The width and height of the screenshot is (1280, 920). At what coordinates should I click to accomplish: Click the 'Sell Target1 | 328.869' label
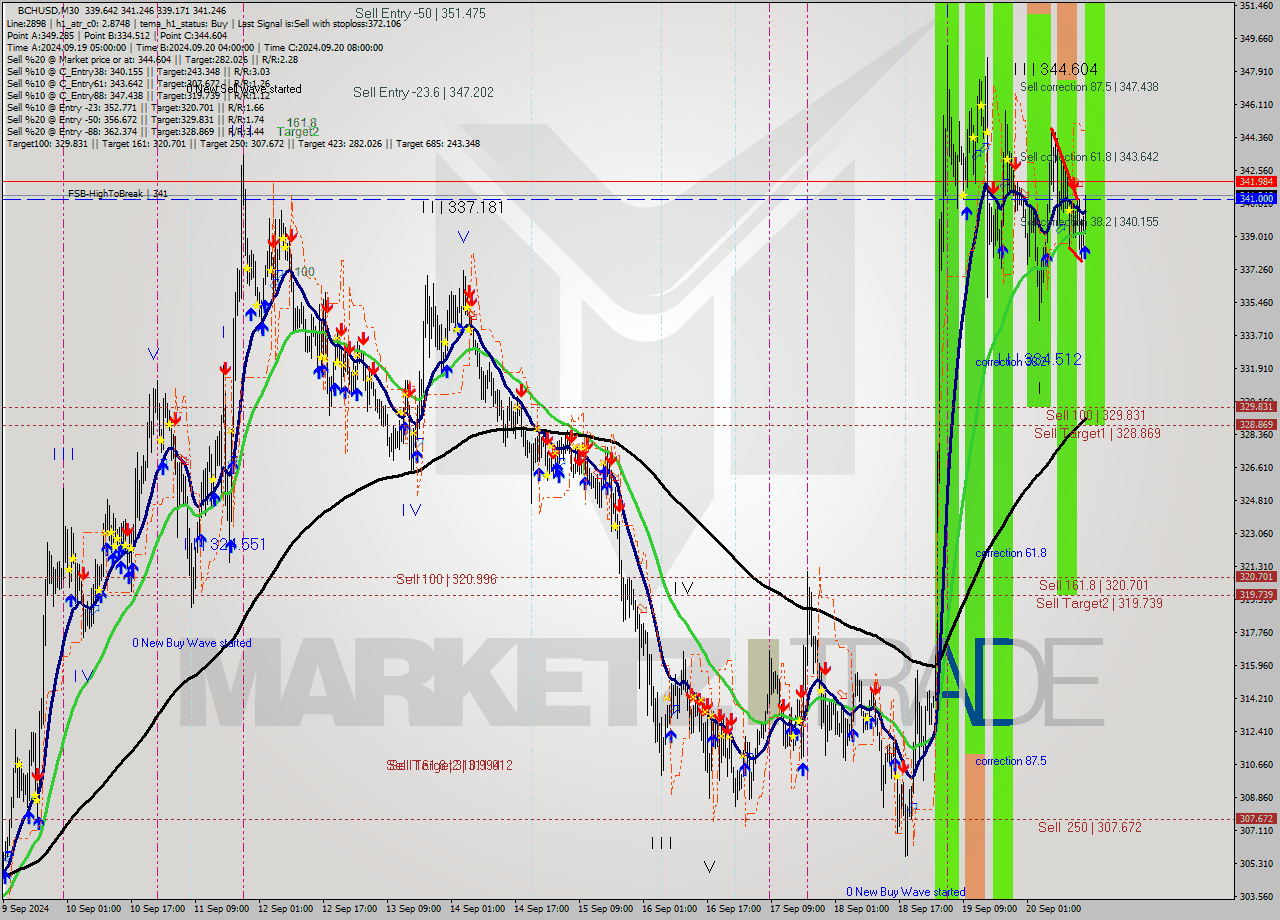pos(1097,433)
